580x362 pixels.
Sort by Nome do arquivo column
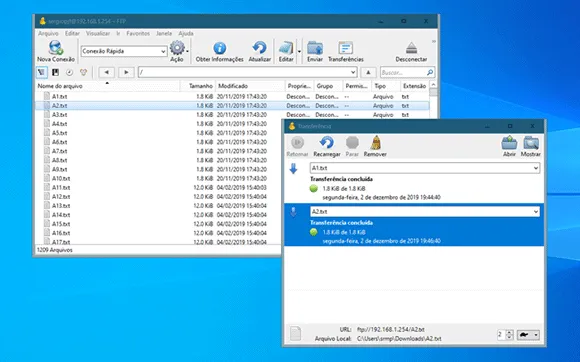[107, 86]
